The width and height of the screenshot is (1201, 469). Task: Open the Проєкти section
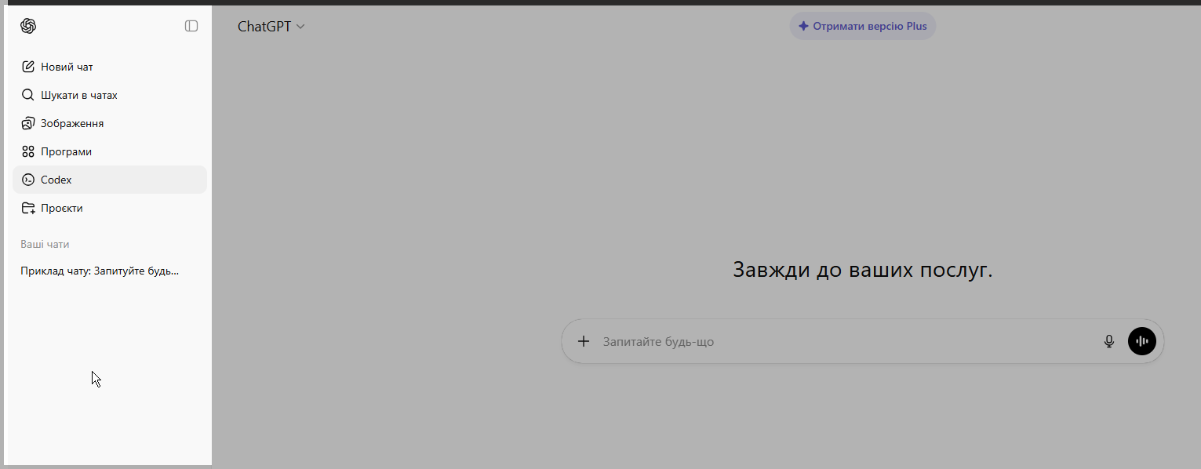(110, 208)
